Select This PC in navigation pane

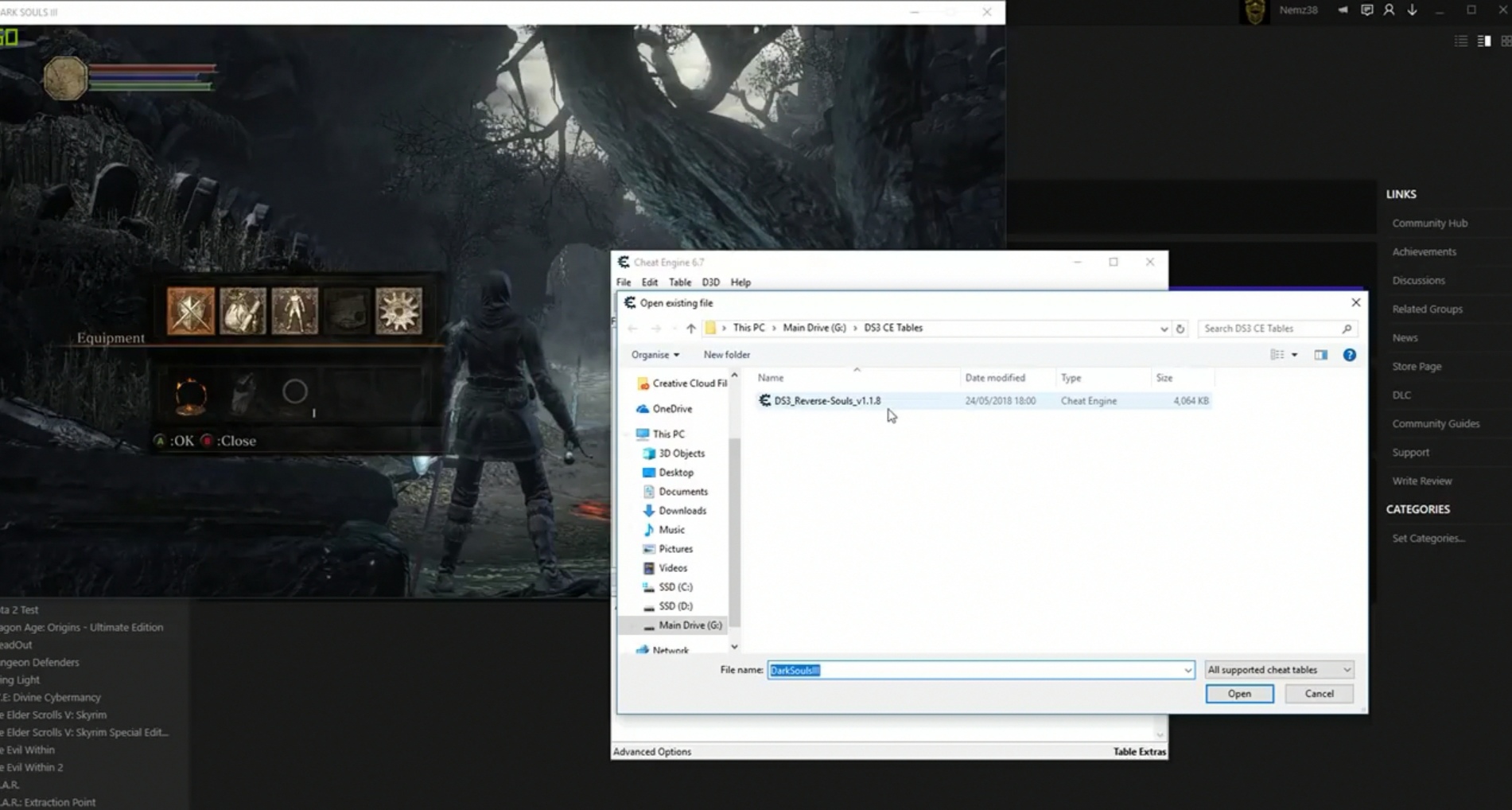[660, 434]
